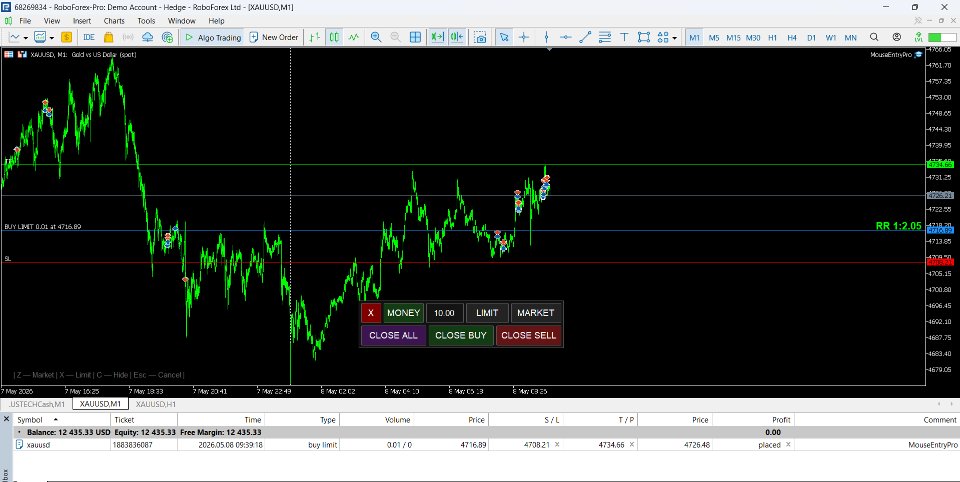Click the New Order button
Screen dimensions: 960x482
point(274,37)
